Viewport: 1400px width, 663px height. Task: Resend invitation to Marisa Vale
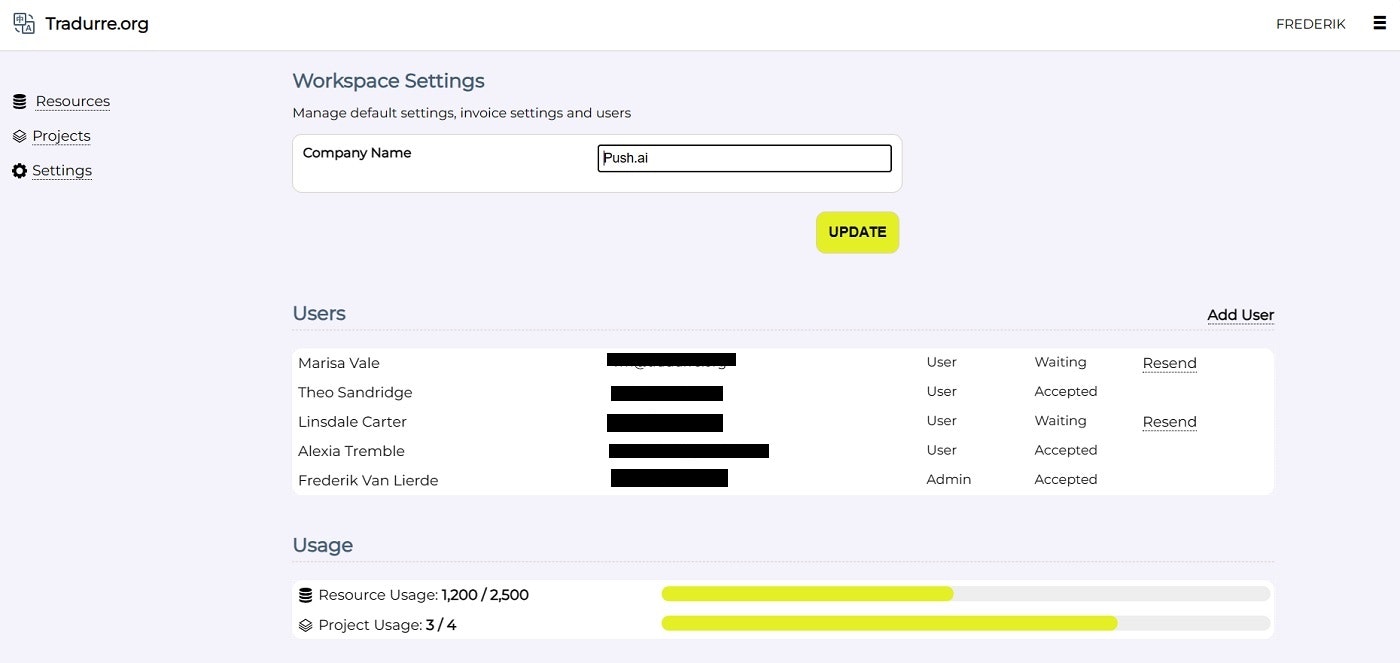pos(1169,363)
